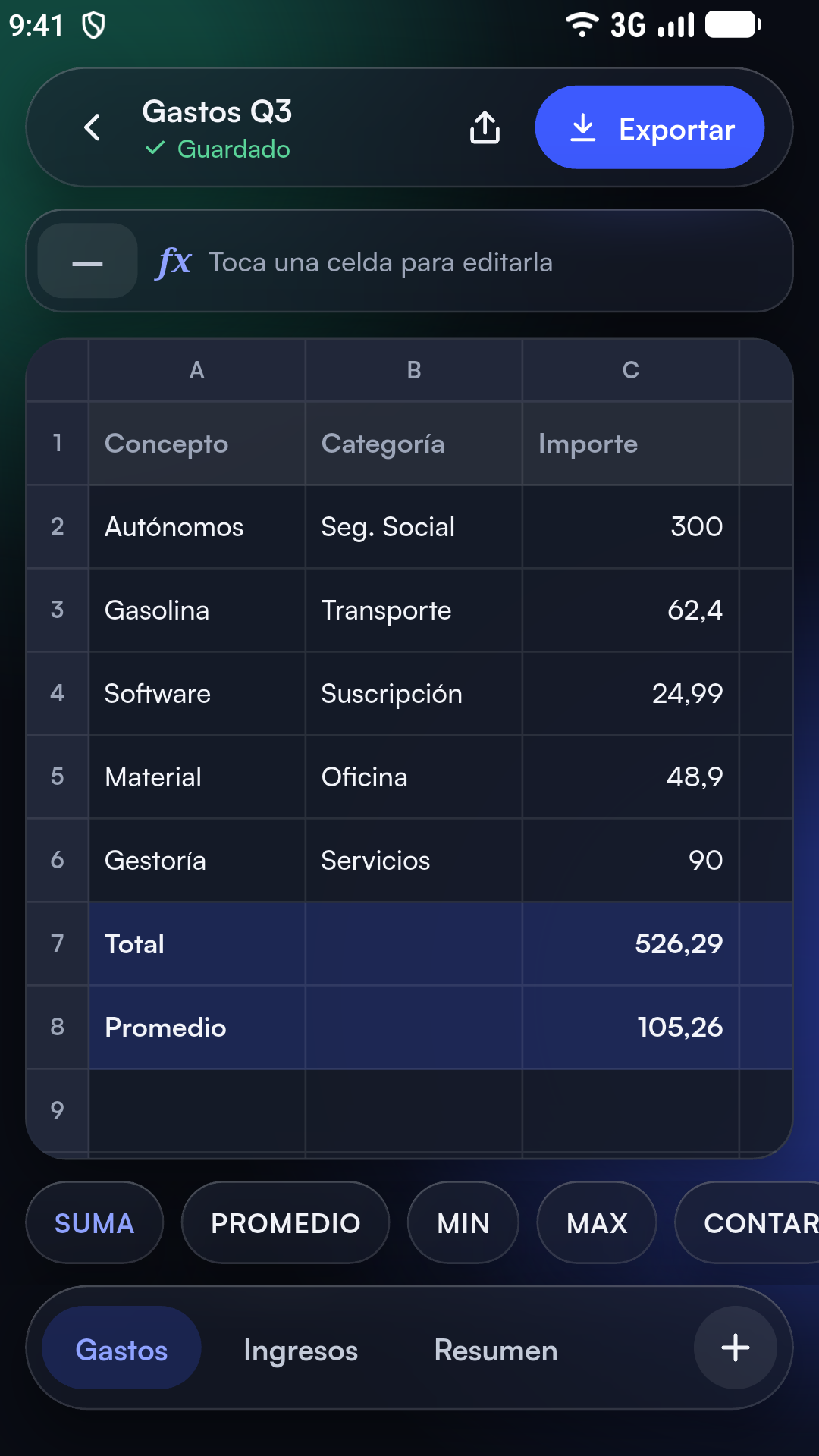This screenshot has height=1456, width=819.
Task: Switch to the Gastos sheet tab
Action: tap(121, 1348)
